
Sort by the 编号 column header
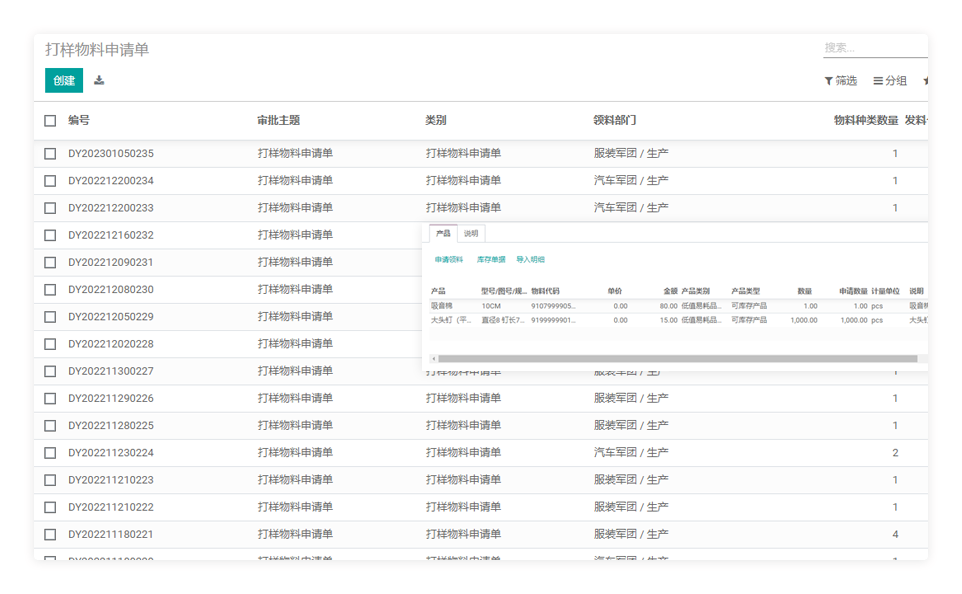tap(79, 120)
